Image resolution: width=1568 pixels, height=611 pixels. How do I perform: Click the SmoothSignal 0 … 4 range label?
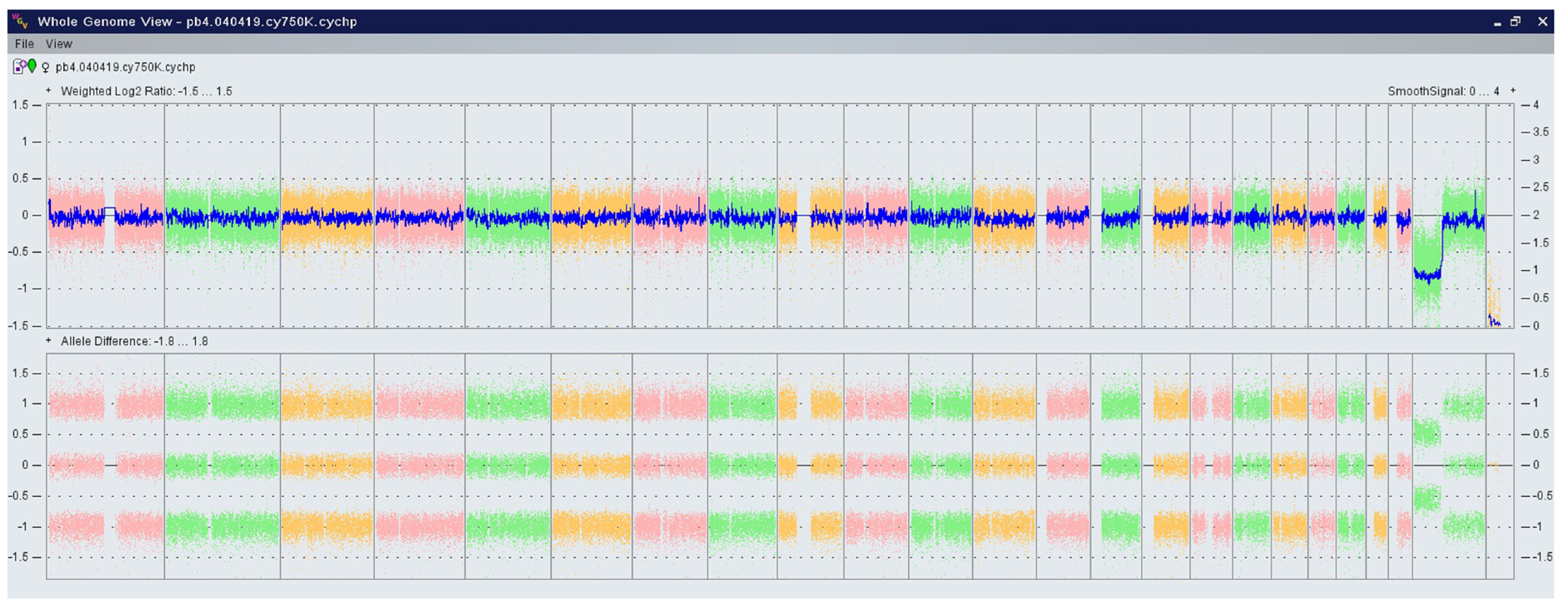tap(1443, 92)
